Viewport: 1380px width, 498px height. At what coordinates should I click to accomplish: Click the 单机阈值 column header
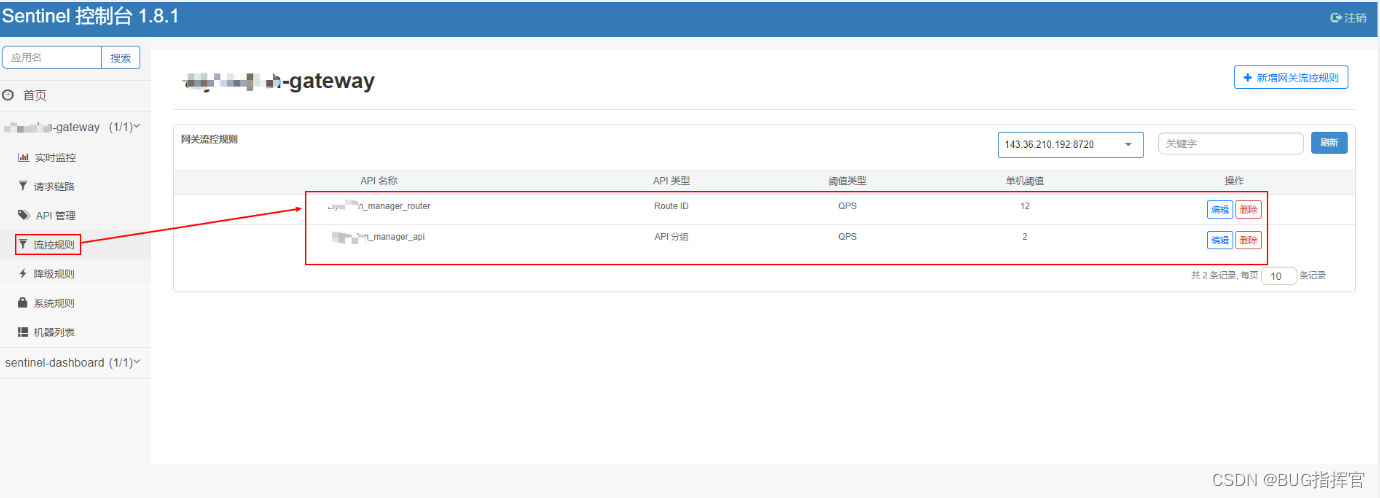(1025, 181)
